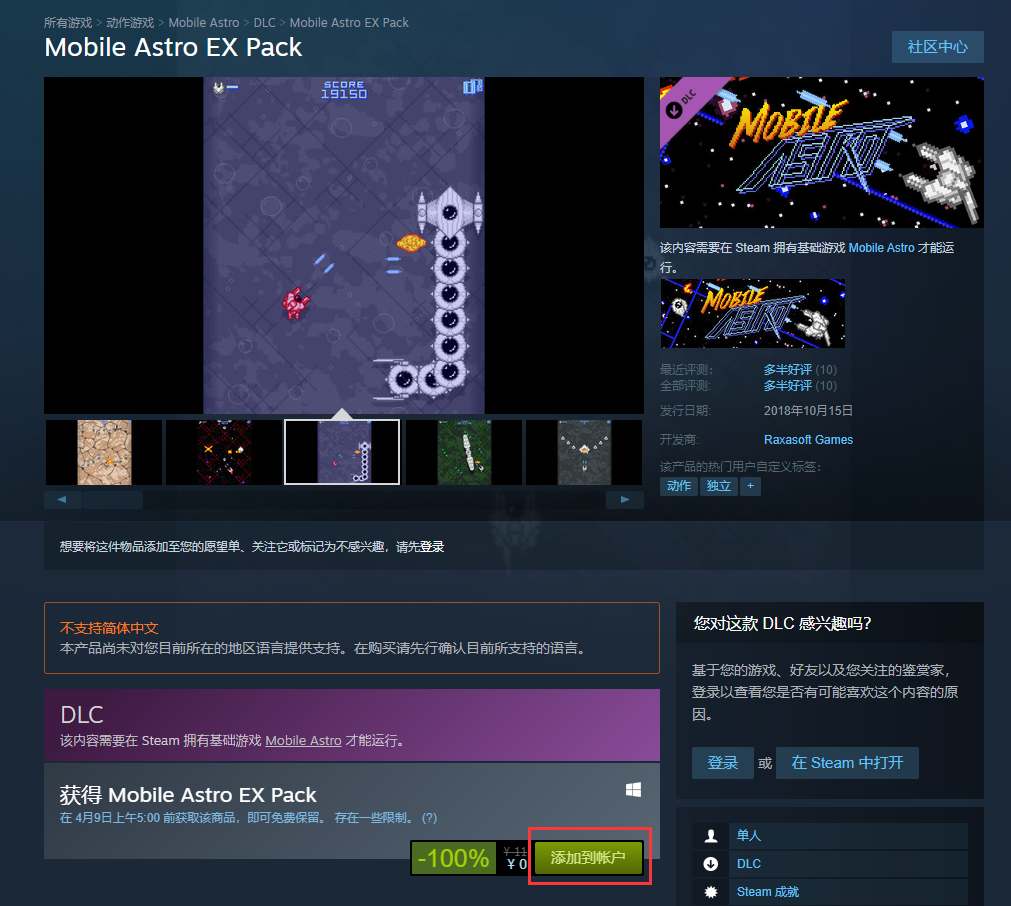Viewport: 1011px width, 906px height.
Task: Click the Windows platform icon
Action: click(x=633, y=790)
